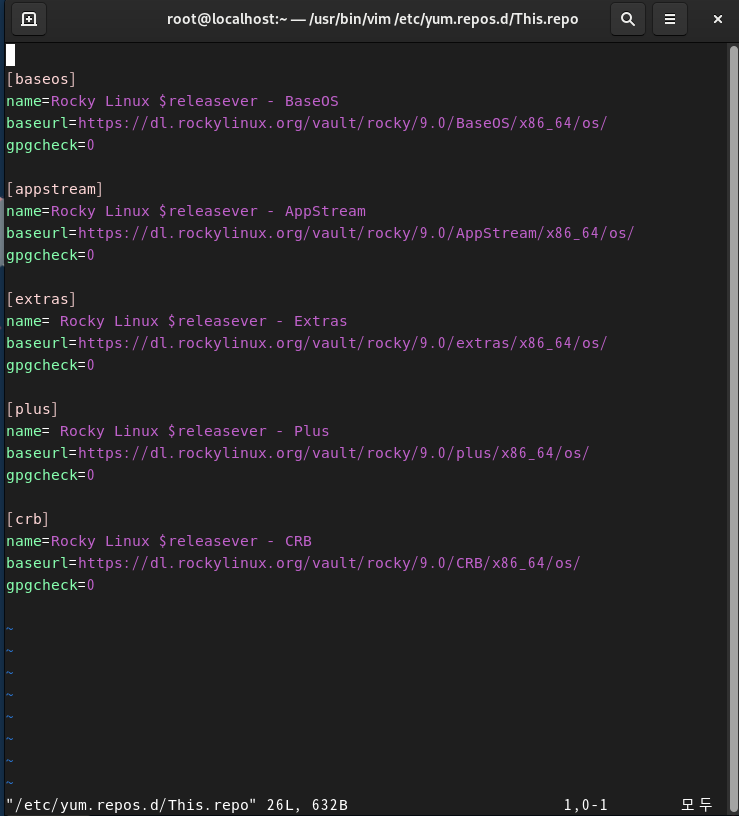Click the window title text

pyautogui.click(x=372, y=19)
